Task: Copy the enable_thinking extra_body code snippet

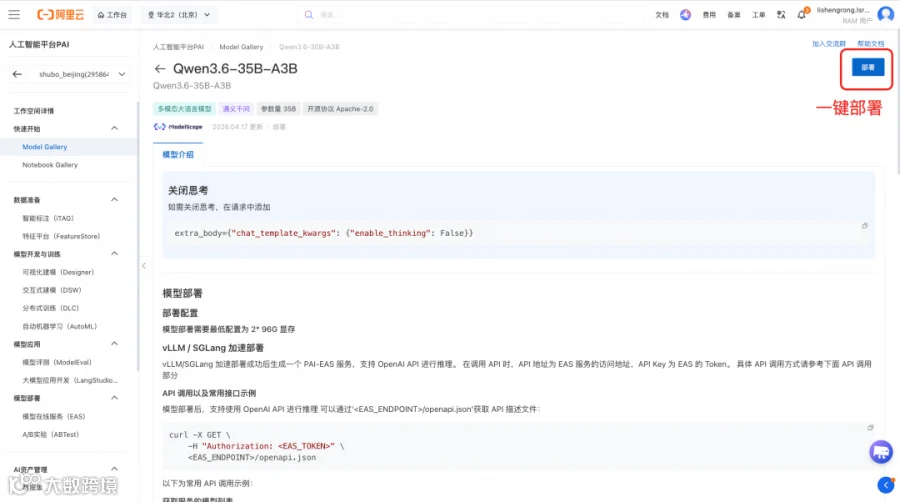Action: tap(864, 225)
